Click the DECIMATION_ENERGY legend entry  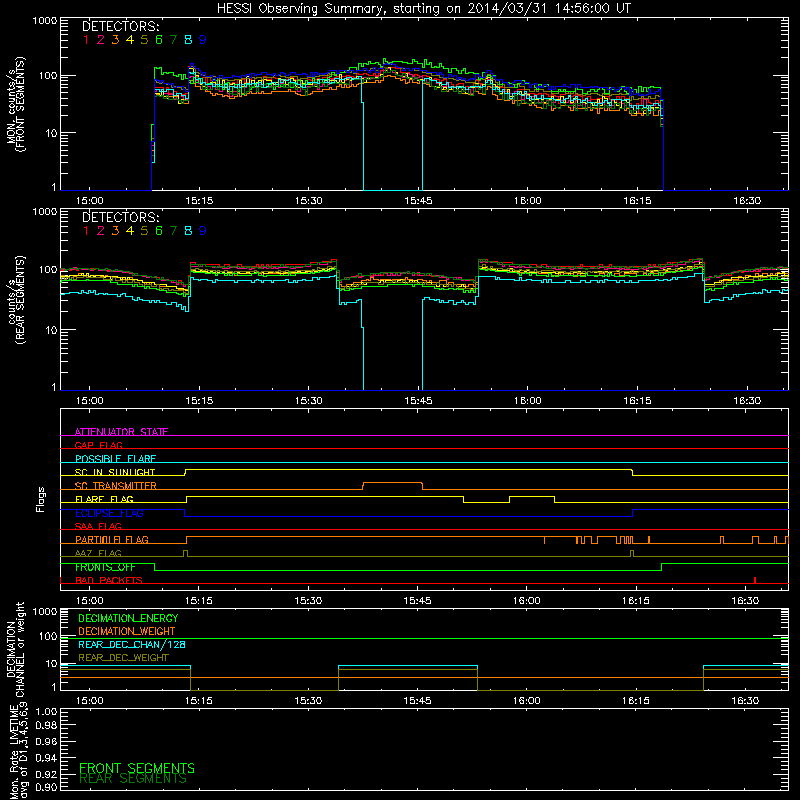[x=128, y=618]
